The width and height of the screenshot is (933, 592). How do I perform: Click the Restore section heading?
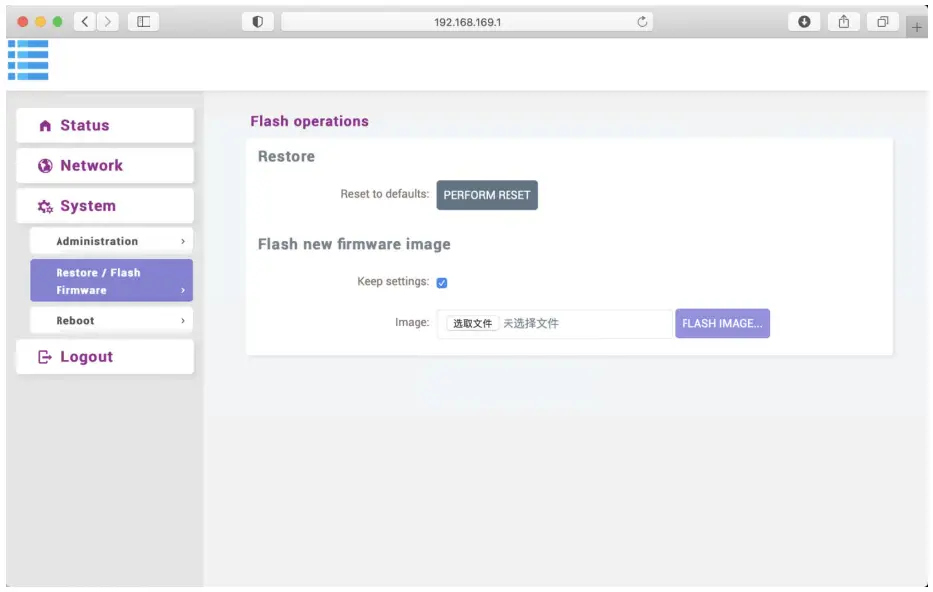coord(286,156)
